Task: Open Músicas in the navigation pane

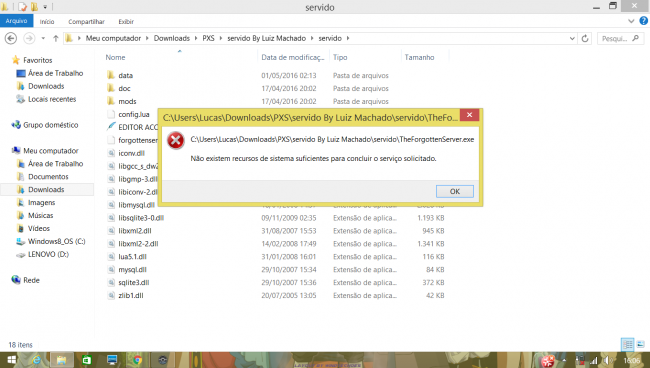Action: (40, 215)
